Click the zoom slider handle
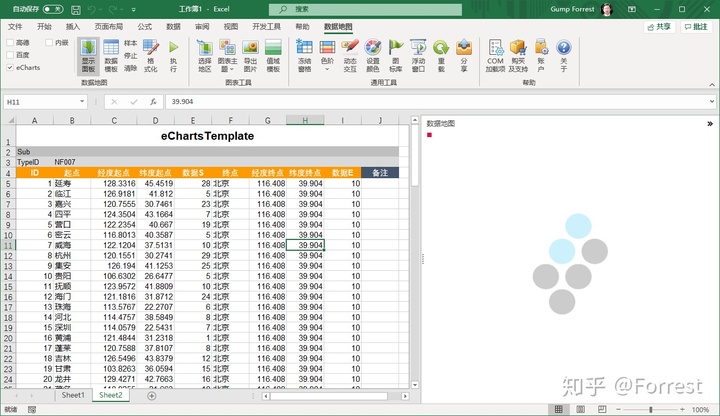This screenshot has height=416, width=720. click(651, 409)
